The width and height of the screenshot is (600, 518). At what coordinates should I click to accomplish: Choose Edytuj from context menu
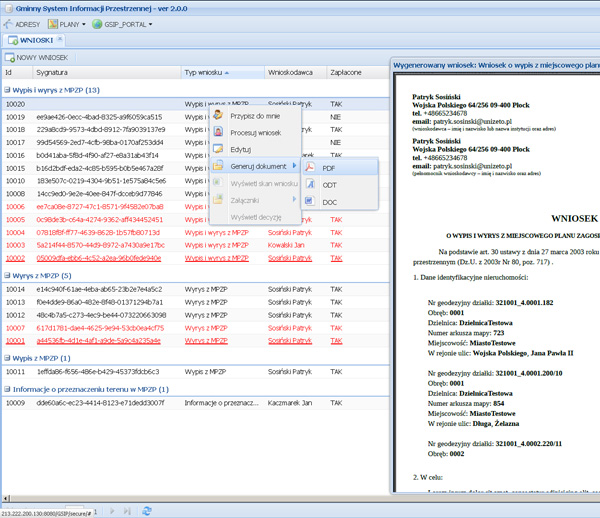(x=256, y=149)
